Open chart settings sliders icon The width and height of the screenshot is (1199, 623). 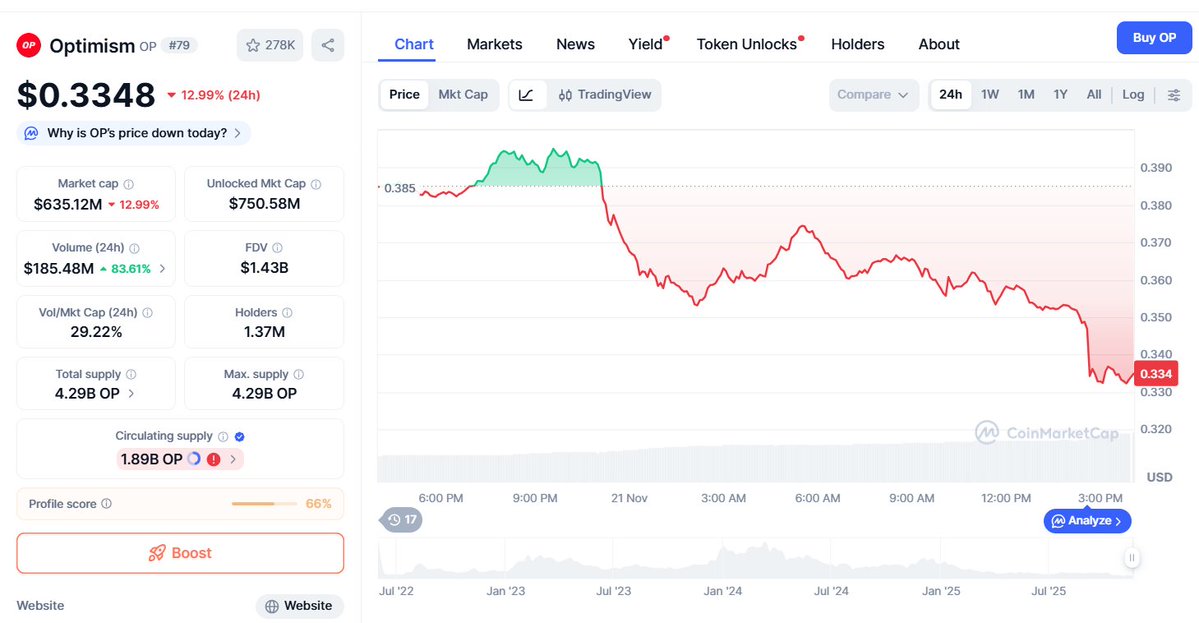[x=1176, y=94]
